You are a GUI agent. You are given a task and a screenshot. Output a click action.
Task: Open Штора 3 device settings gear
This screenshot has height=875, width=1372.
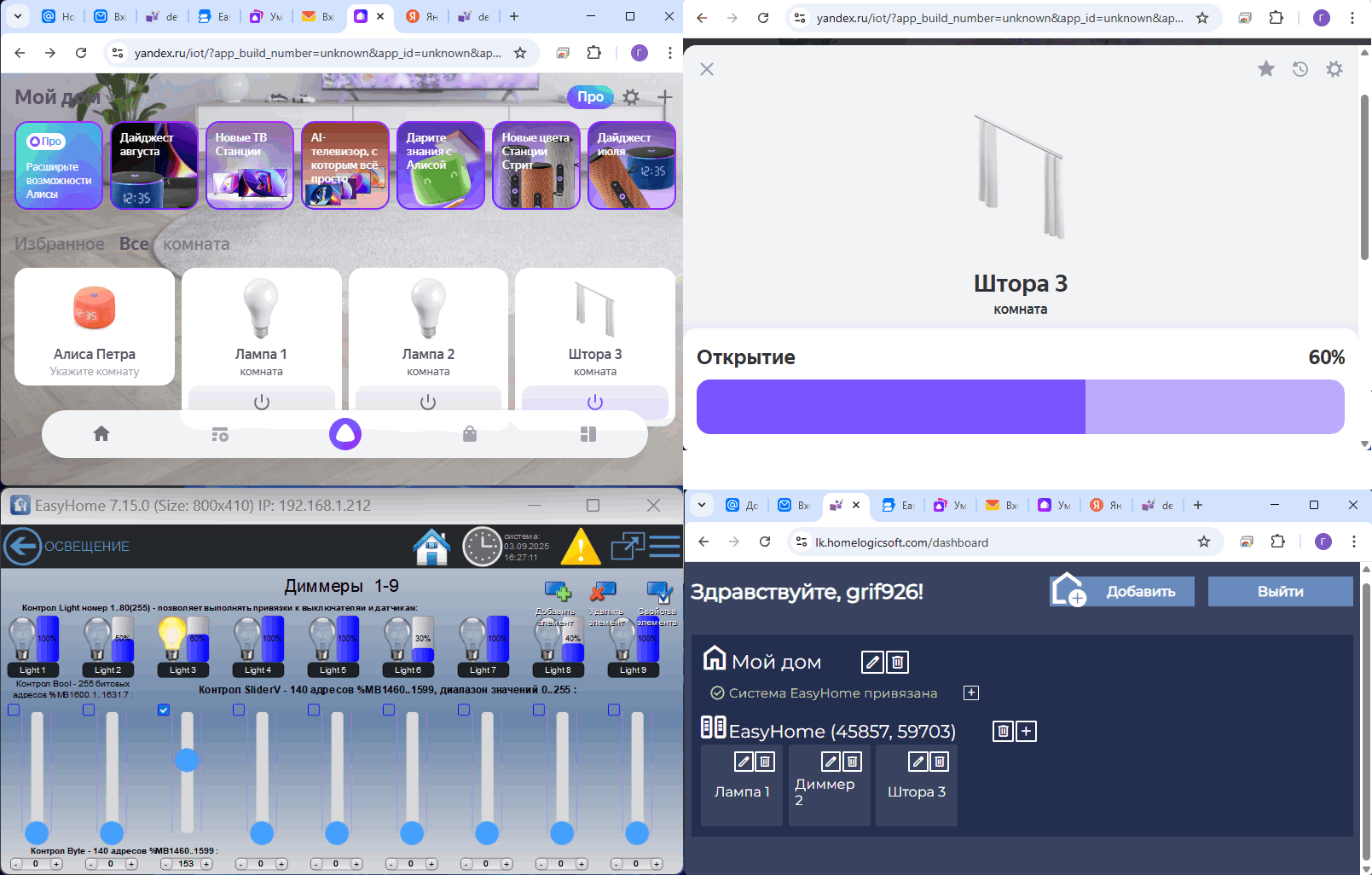click(x=1334, y=69)
